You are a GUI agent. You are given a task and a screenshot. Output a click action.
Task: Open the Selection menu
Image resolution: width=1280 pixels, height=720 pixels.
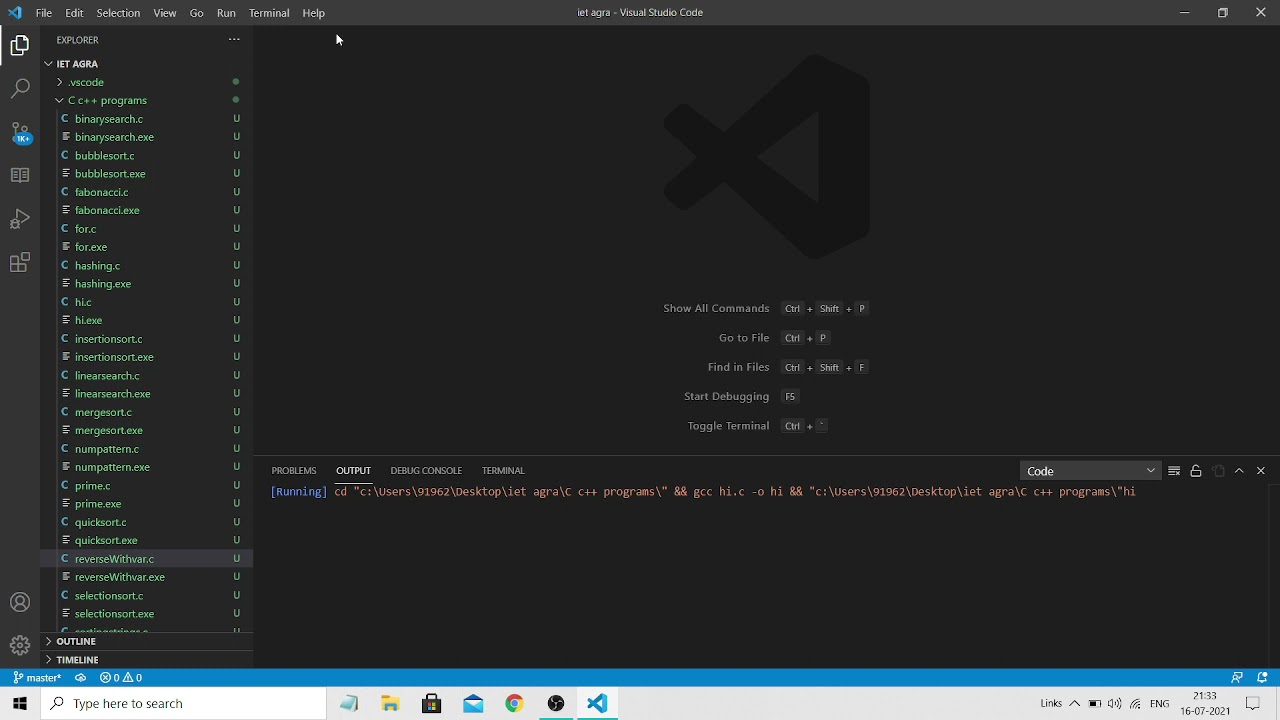coord(118,13)
